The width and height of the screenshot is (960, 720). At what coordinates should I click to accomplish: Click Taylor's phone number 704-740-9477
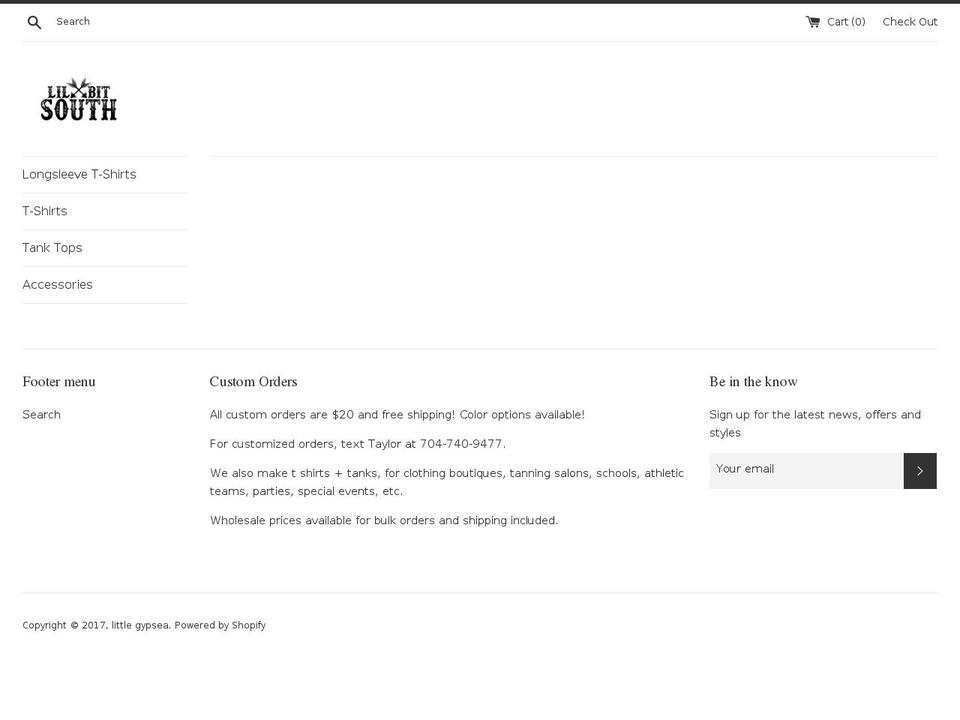click(x=461, y=443)
